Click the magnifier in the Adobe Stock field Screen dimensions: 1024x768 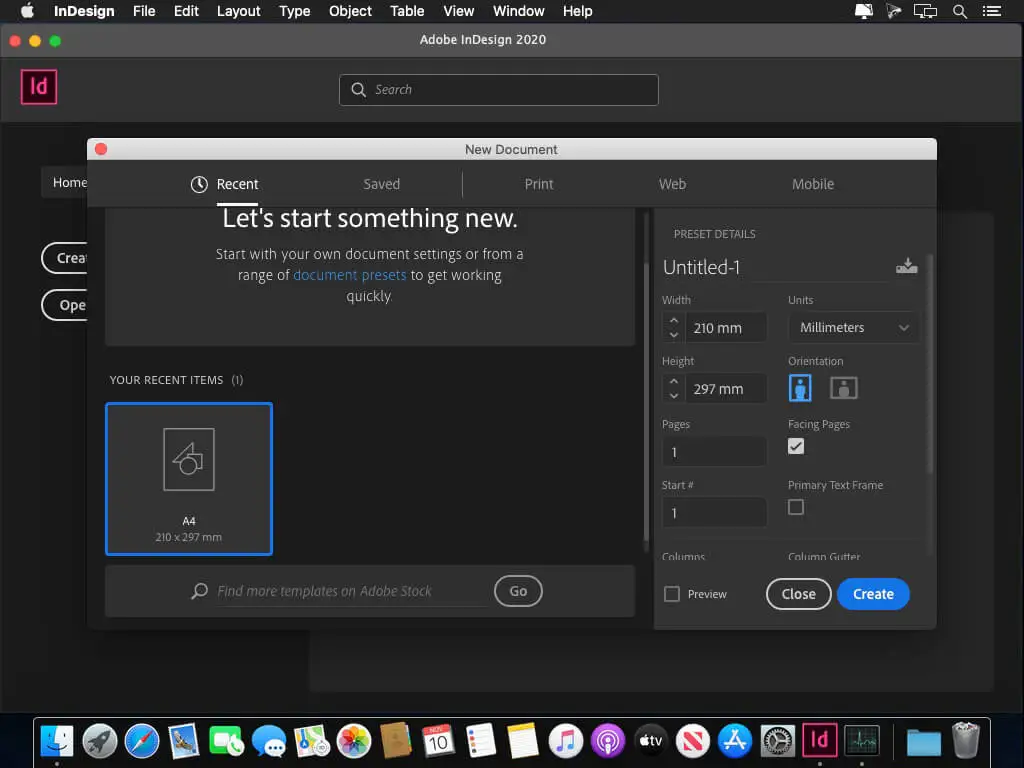click(x=199, y=591)
